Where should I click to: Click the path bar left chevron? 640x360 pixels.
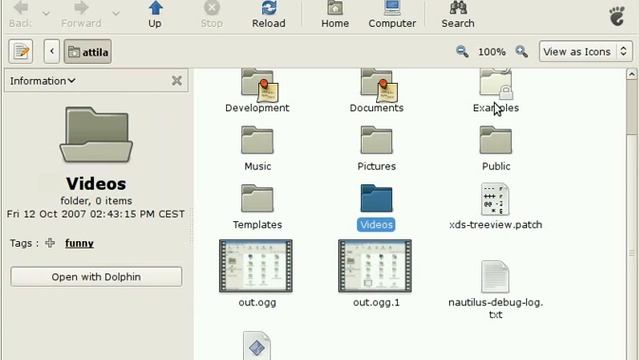point(52,51)
